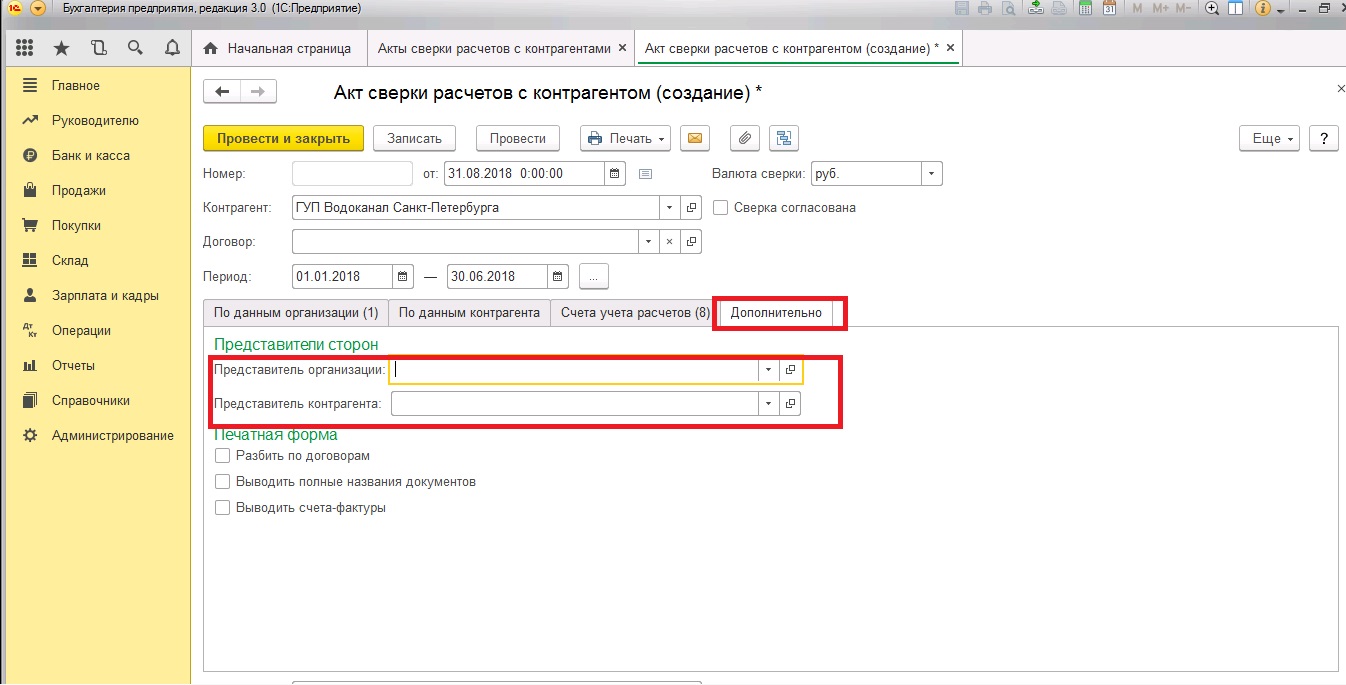Click the search magnifier icon

[135, 48]
